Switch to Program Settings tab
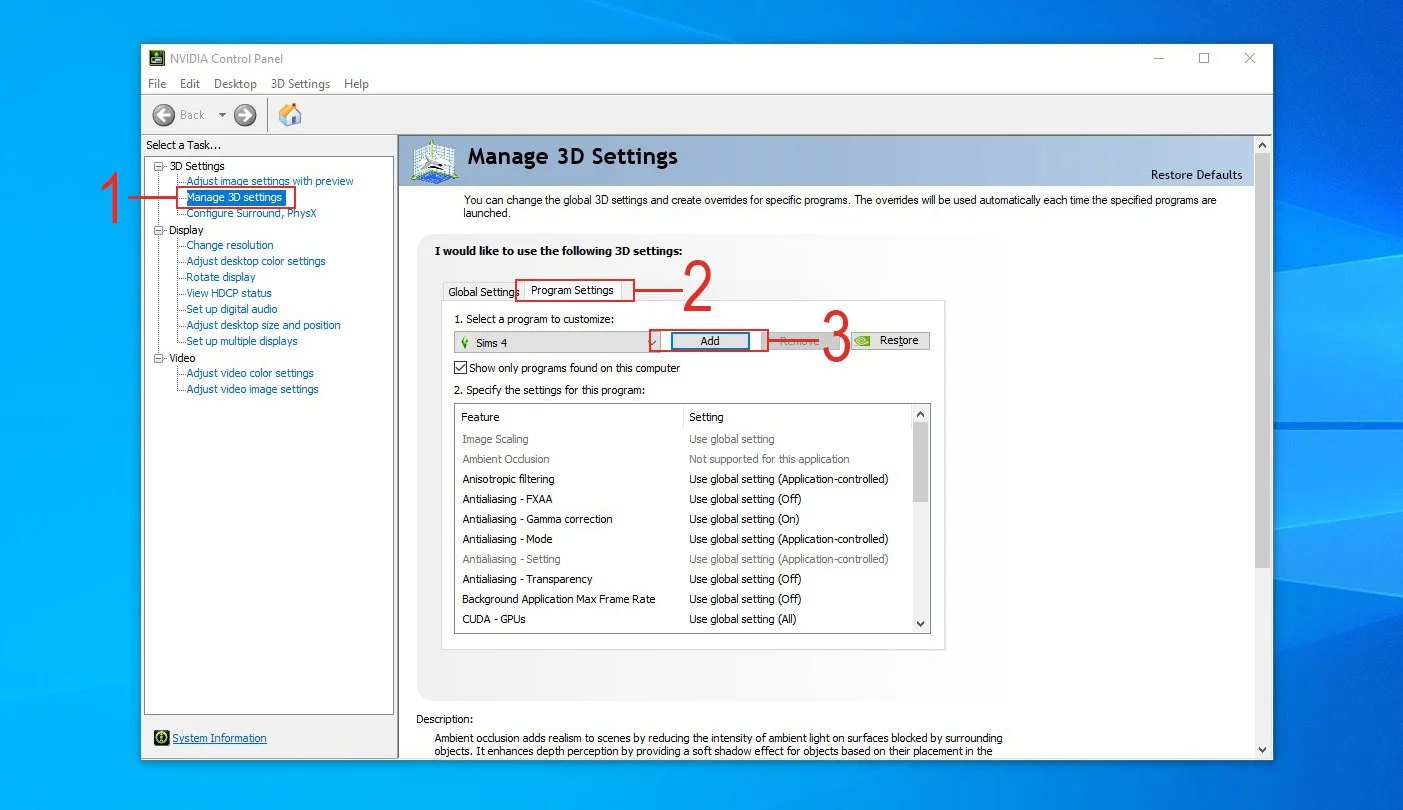This screenshot has width=1403, height=810. 572,290
